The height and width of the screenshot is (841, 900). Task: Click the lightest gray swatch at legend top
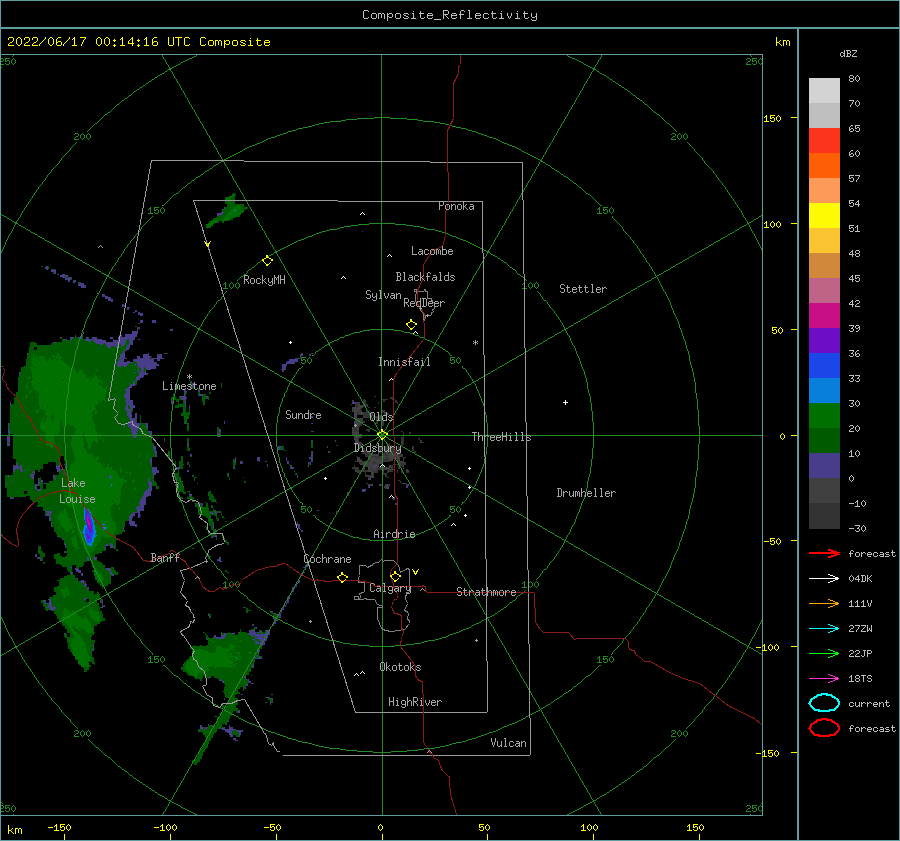(x=824, y=91)
